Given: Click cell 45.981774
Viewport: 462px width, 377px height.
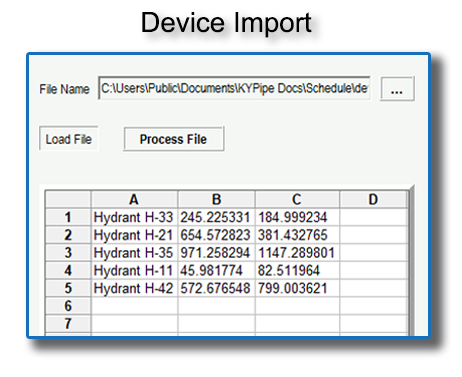Looking at the screenshot, I should click(x=217, y=270).
